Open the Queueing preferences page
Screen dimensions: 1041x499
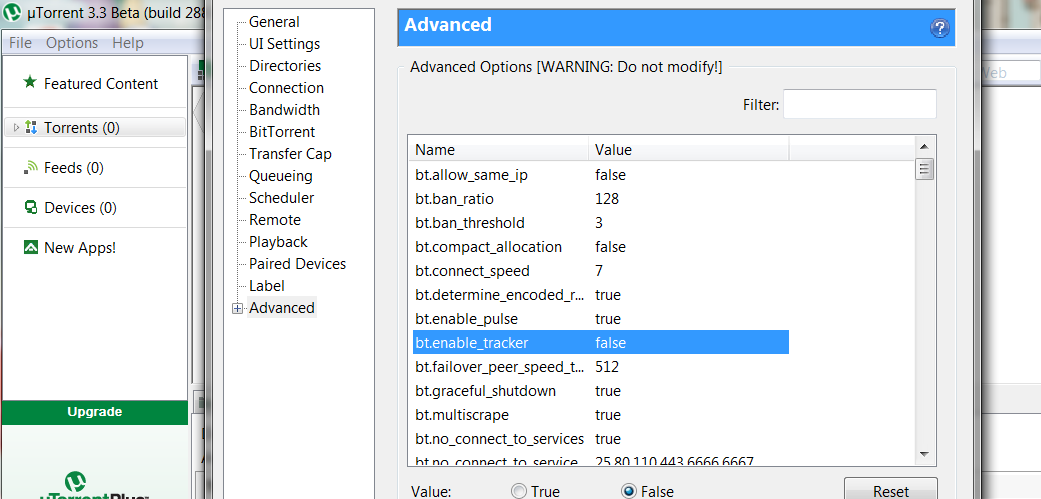[280, 176]
